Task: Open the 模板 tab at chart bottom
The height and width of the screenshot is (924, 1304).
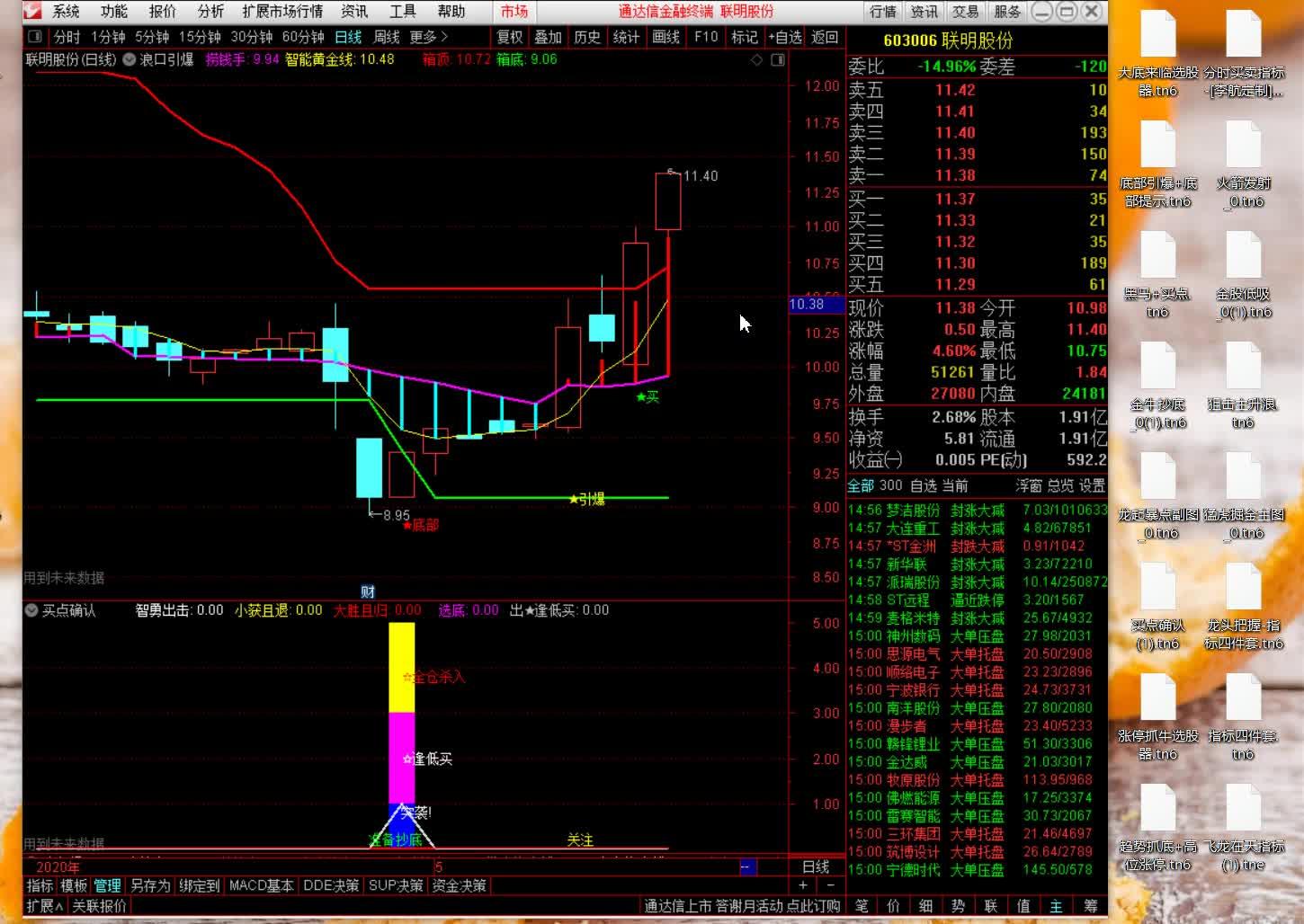Action: [x=74, y=885]
